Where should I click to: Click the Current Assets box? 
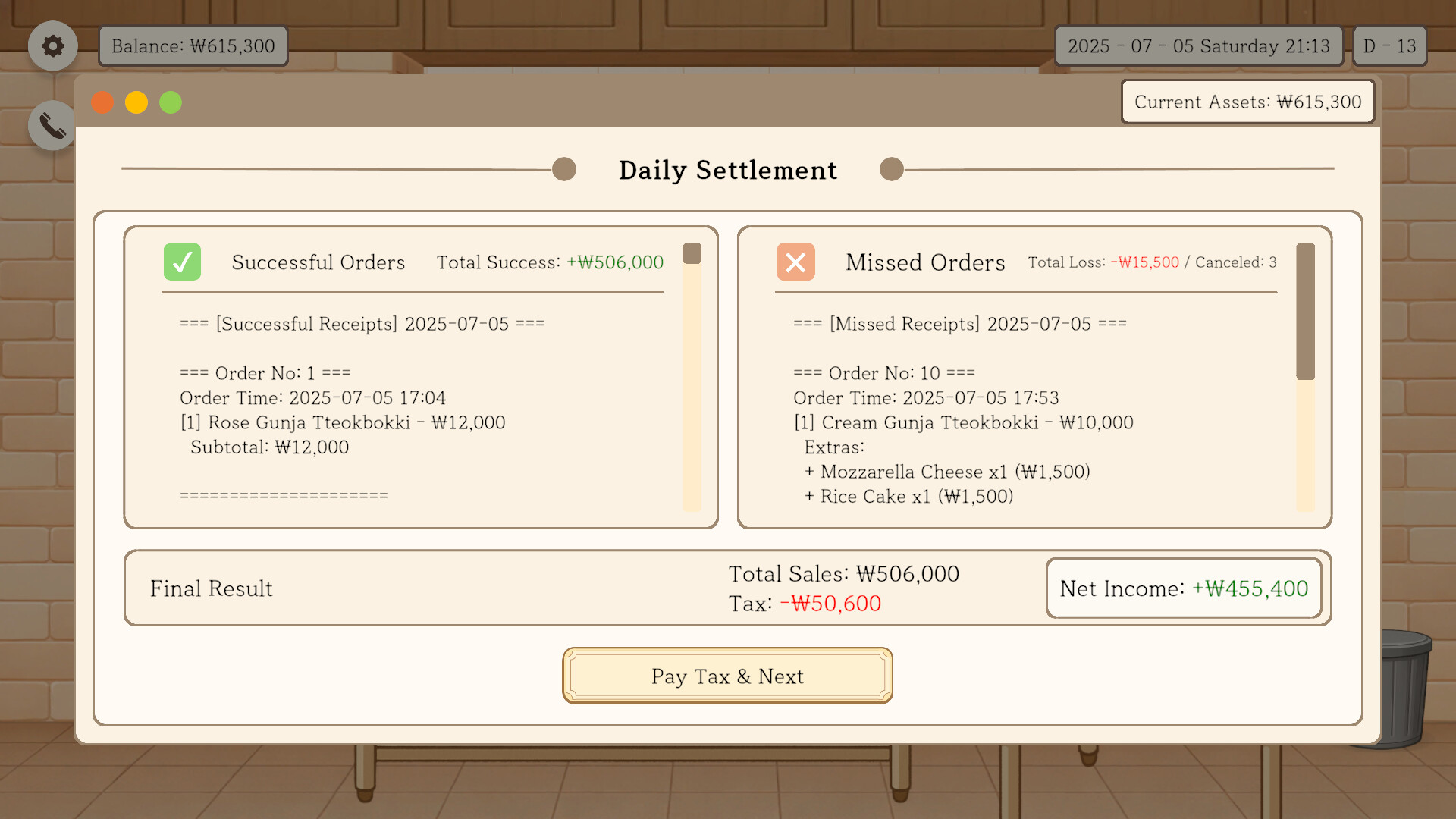click(1247, 102)
